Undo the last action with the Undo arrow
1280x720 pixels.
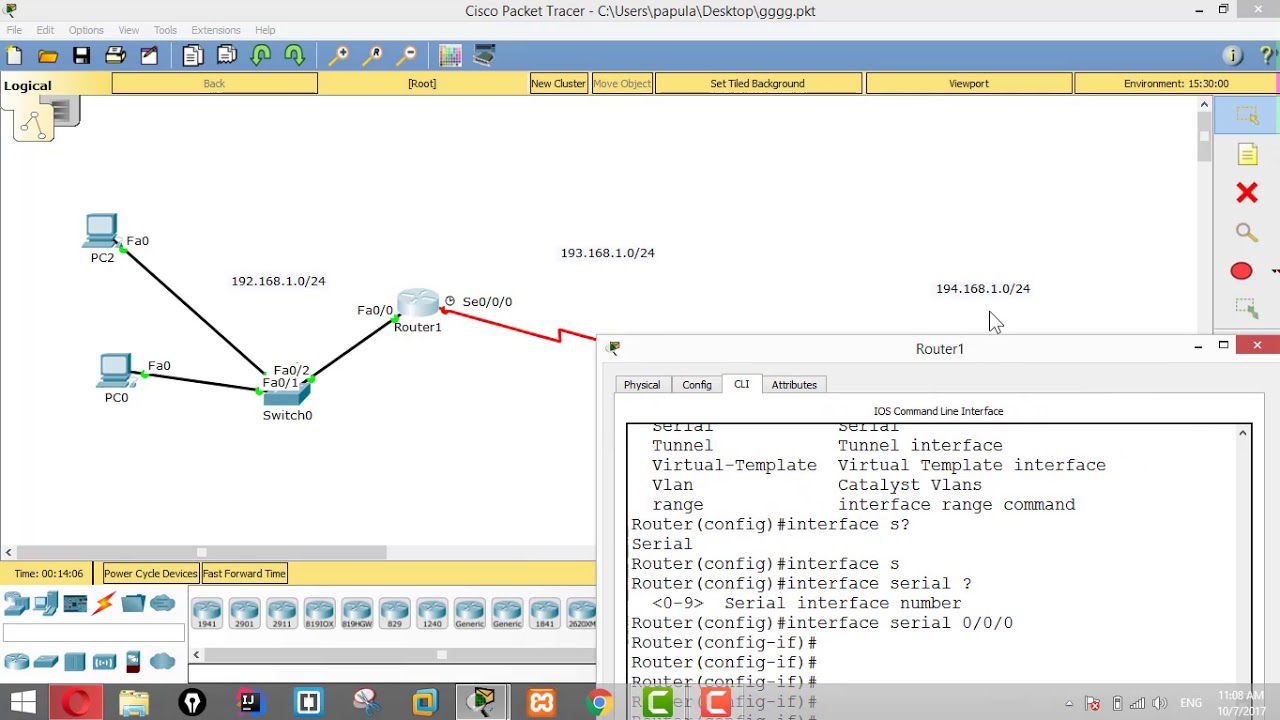[x=261, y=56]
